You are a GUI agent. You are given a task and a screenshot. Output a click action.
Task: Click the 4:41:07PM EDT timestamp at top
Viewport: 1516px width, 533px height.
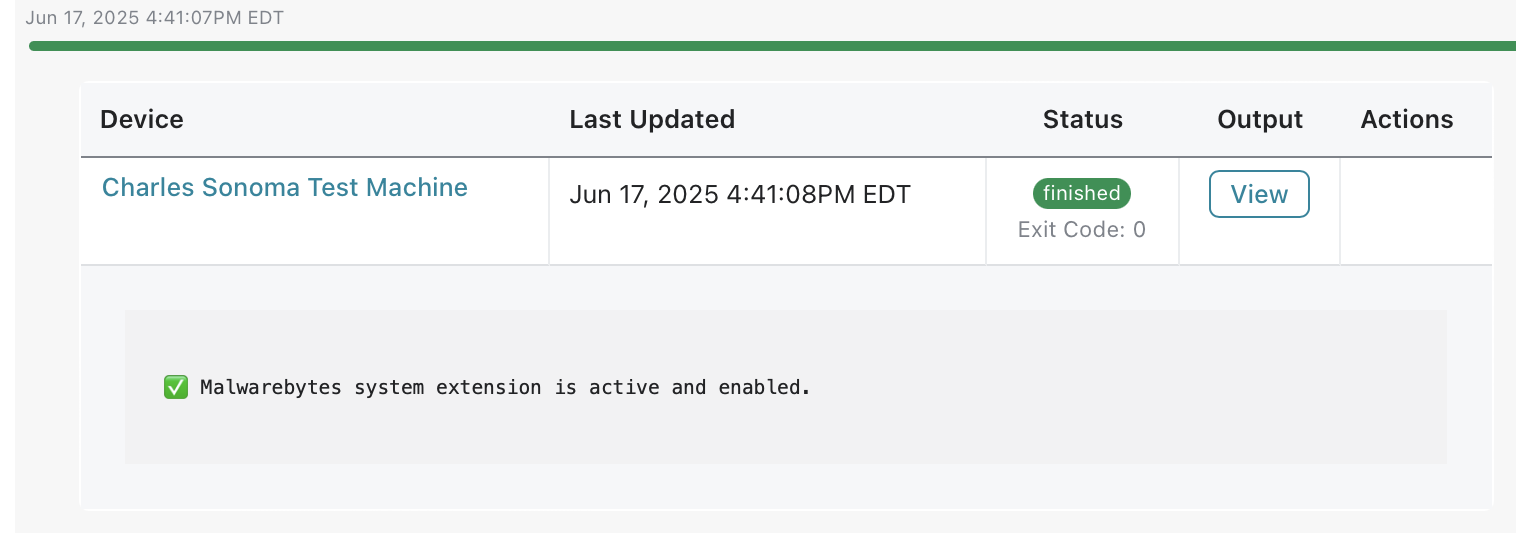pos(155,18)
